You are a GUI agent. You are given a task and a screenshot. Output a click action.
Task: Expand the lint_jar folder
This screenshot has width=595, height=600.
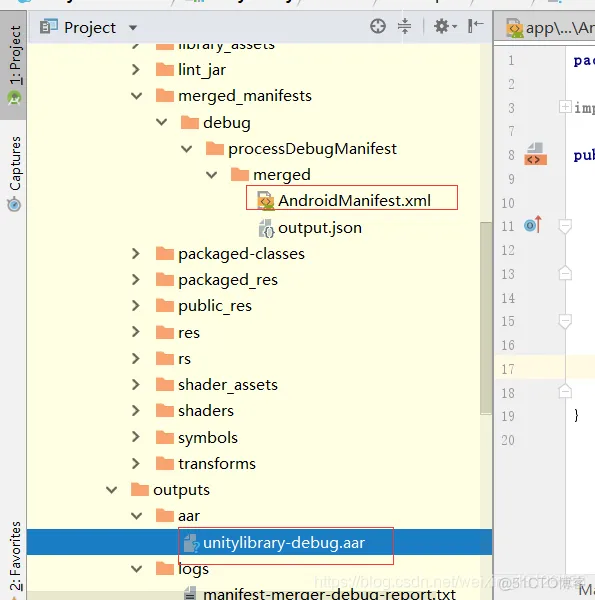coord(135,70)
